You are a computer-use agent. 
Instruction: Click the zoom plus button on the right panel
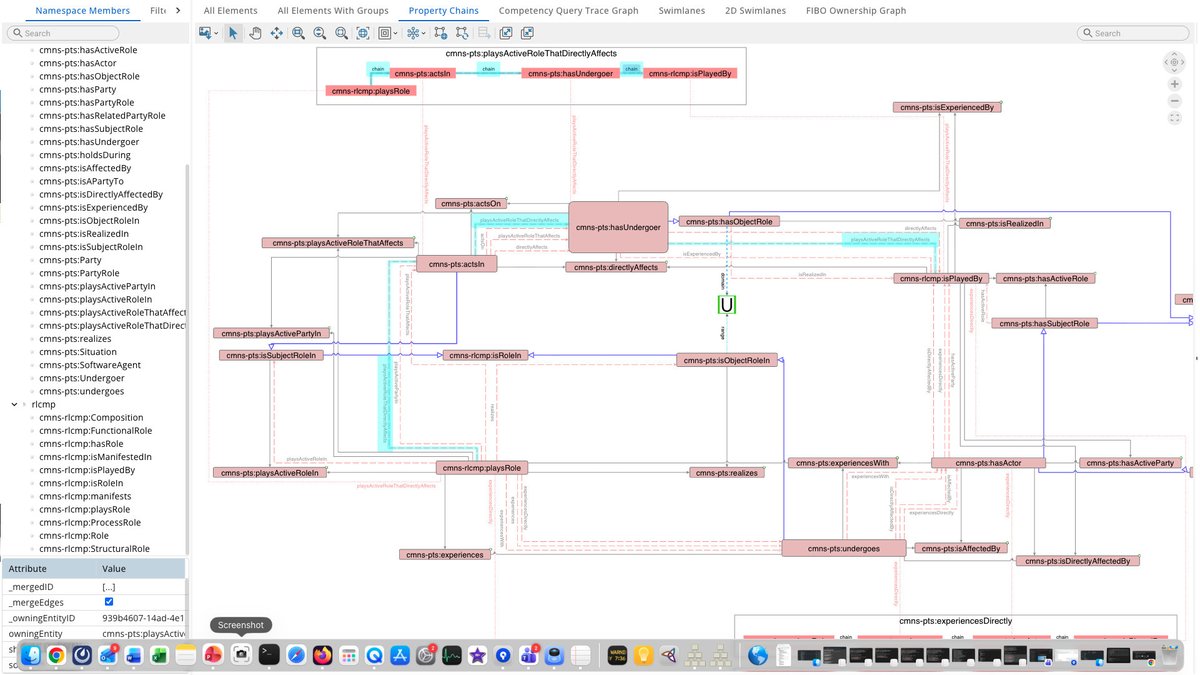(x=1174, y=84)
